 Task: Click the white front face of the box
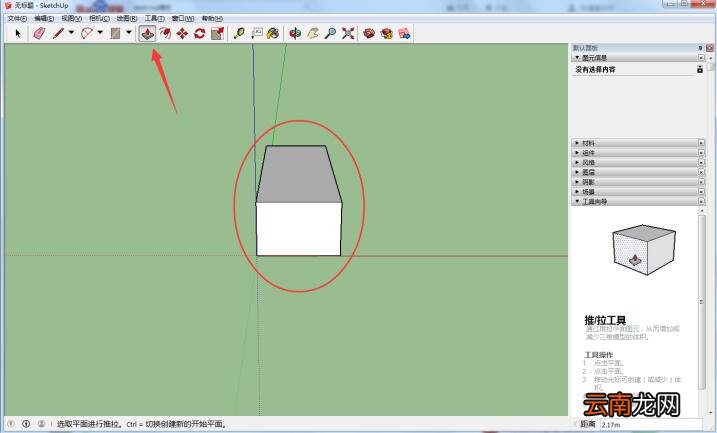299,229
